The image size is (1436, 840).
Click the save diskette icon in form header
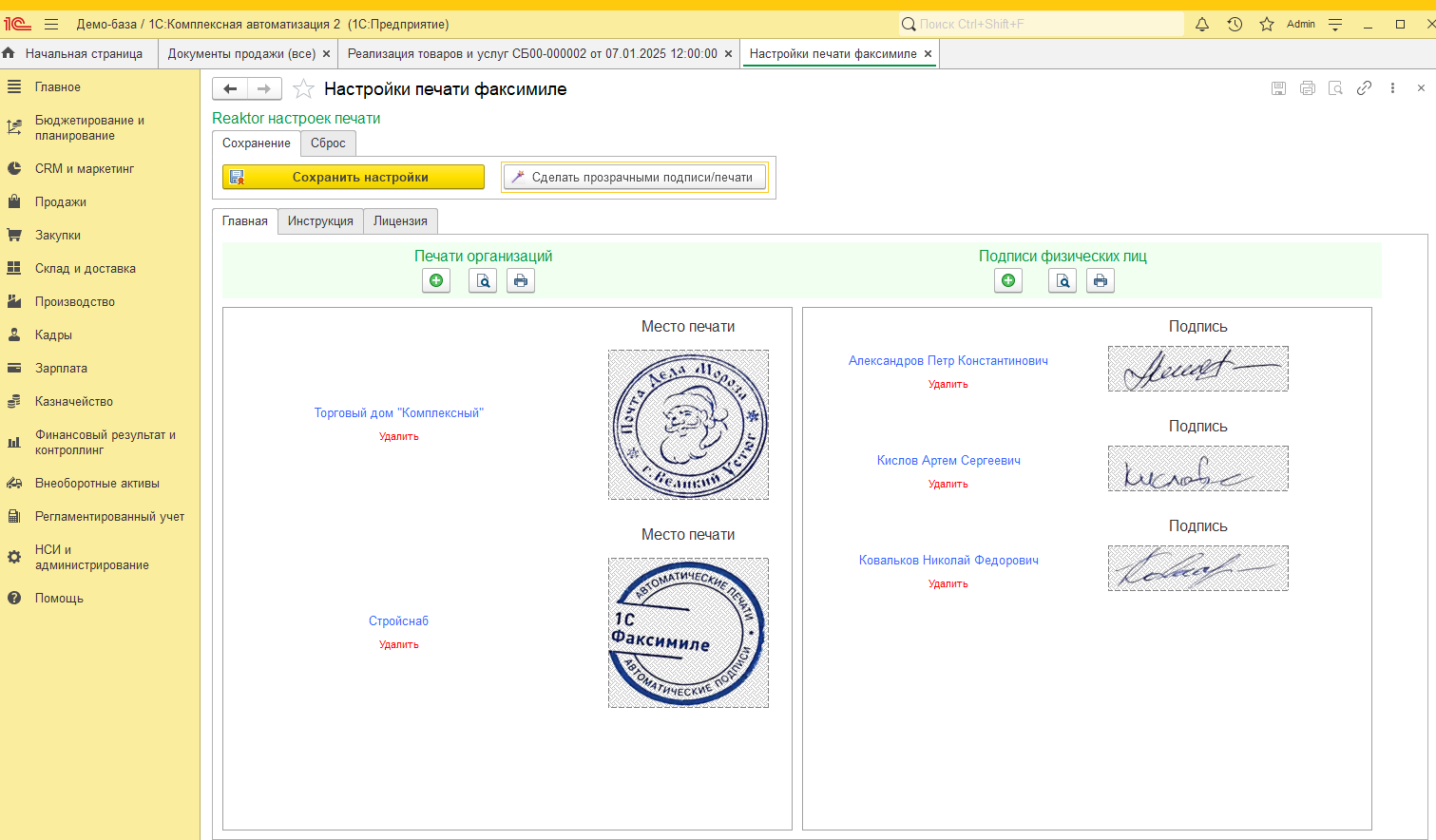click(1279, 88)
